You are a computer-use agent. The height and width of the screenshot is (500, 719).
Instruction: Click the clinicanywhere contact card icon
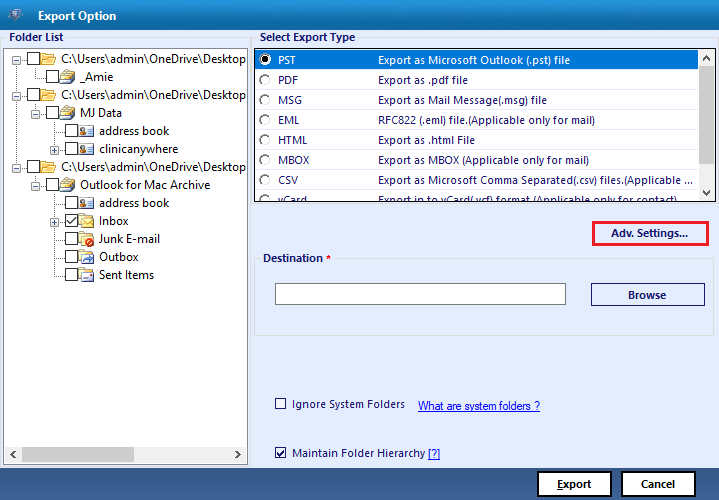[86, 149]
